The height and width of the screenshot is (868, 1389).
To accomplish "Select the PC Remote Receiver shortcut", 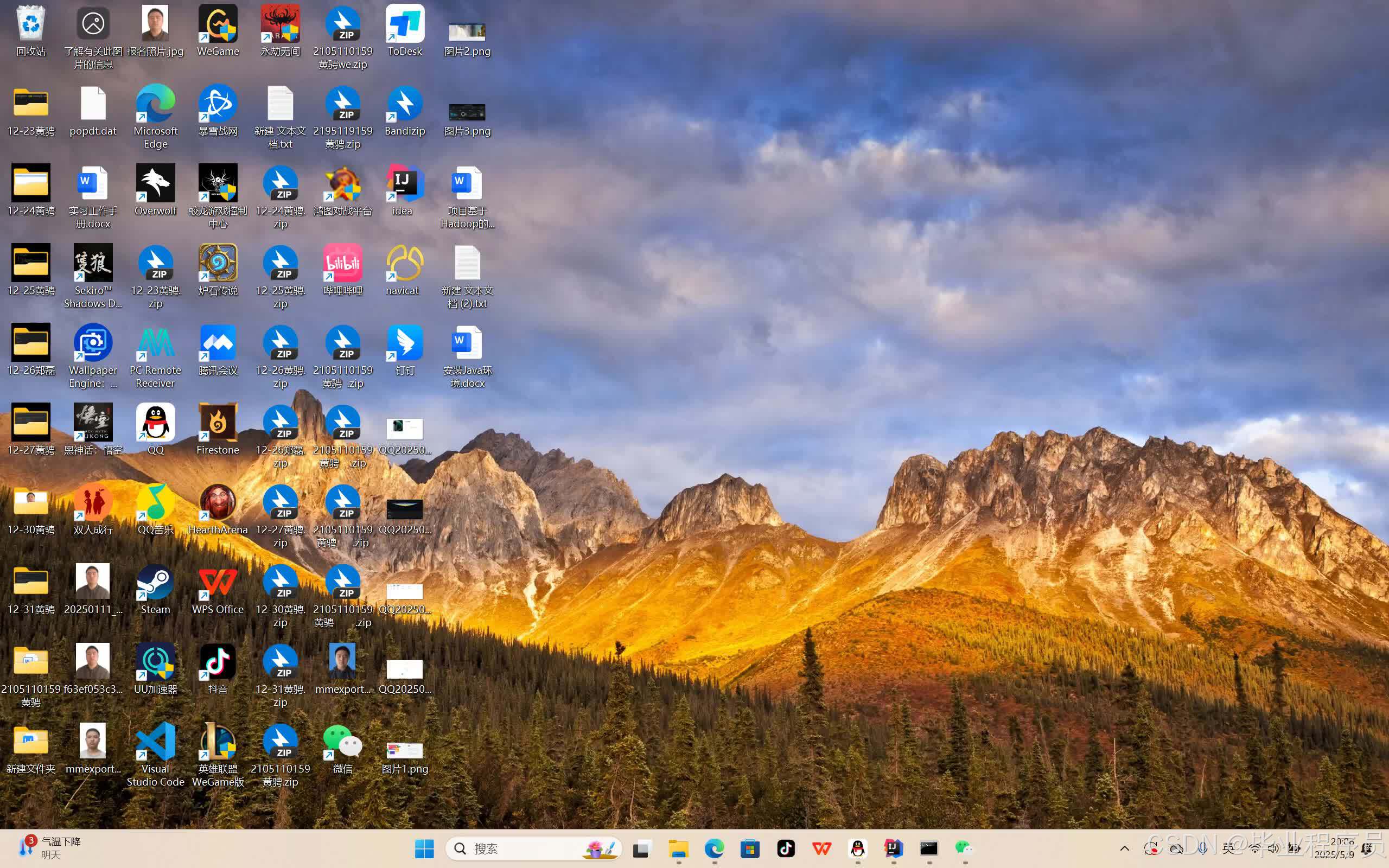I will pyautogui.click(x=156, y=356).
